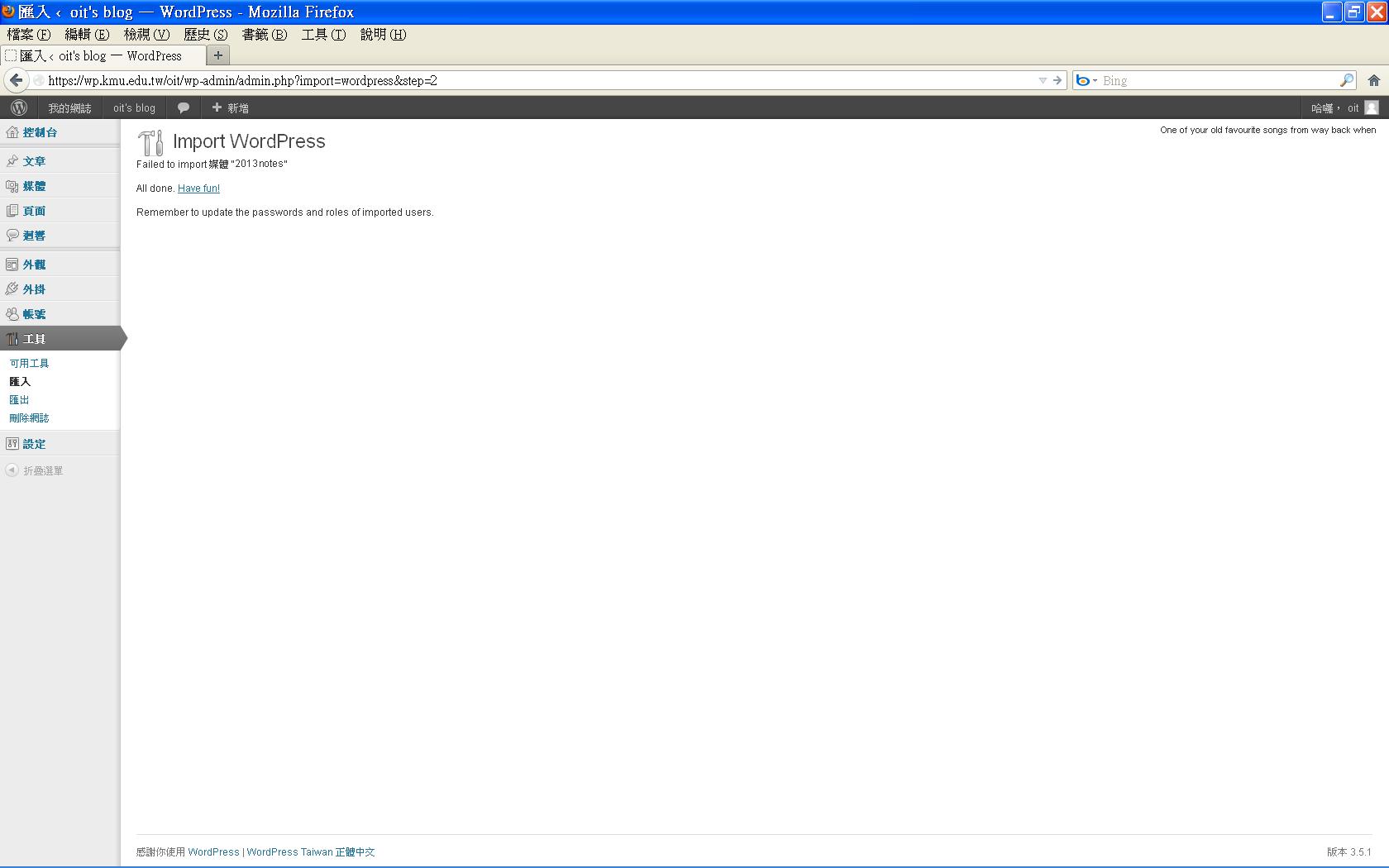Click the 文章 menu label
Screen dimensions: 1389x868
tap(34, 161)
